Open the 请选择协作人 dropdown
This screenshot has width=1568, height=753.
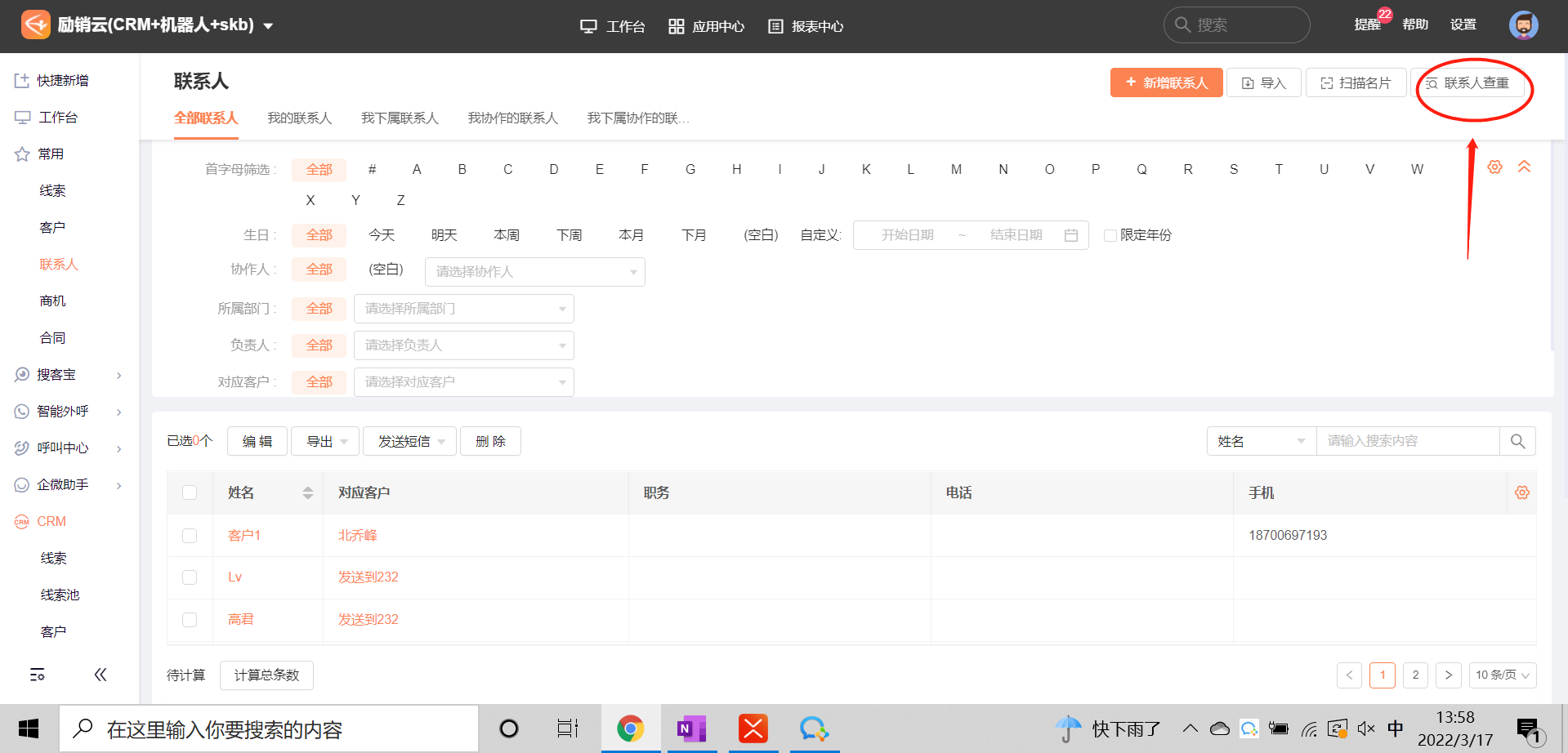tap(534, 272)
